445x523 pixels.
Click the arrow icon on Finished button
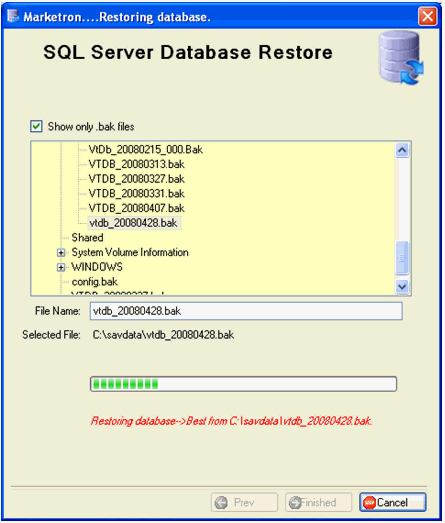pyautogui.click(x=295, y=502)
